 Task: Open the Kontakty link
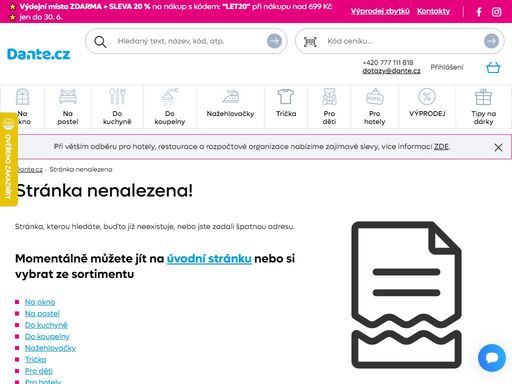coord(433,11)
